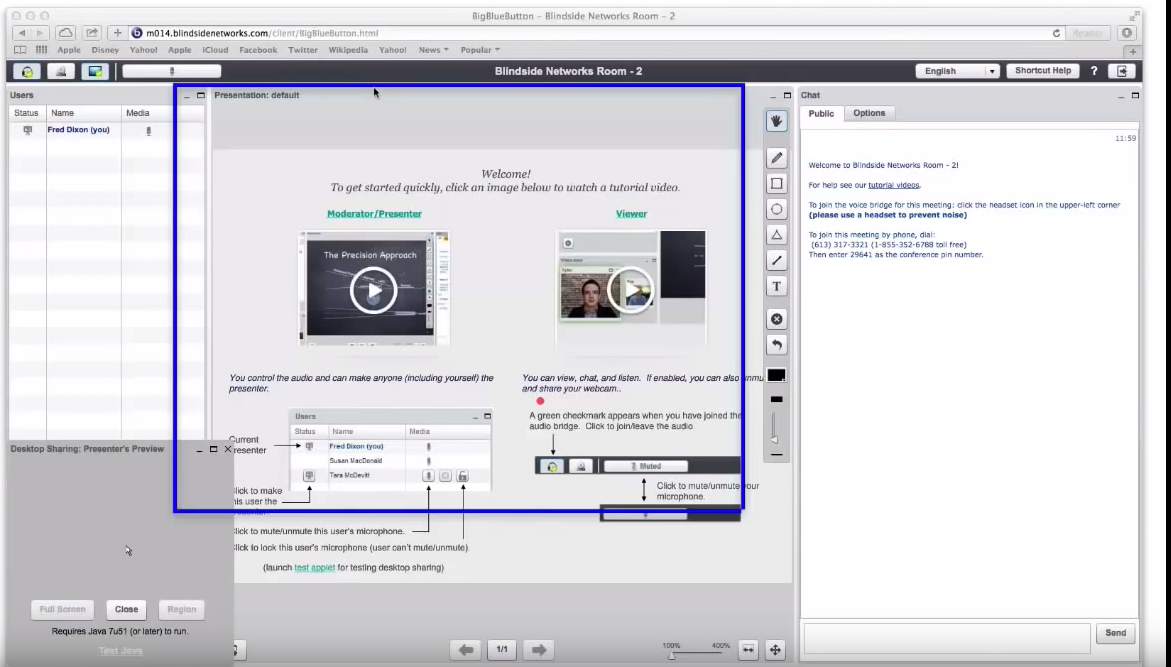Viewport: 1171px width, 667px height.
Task: Play the Viewer tutorial video thumbnail
Action: [630, 288]
